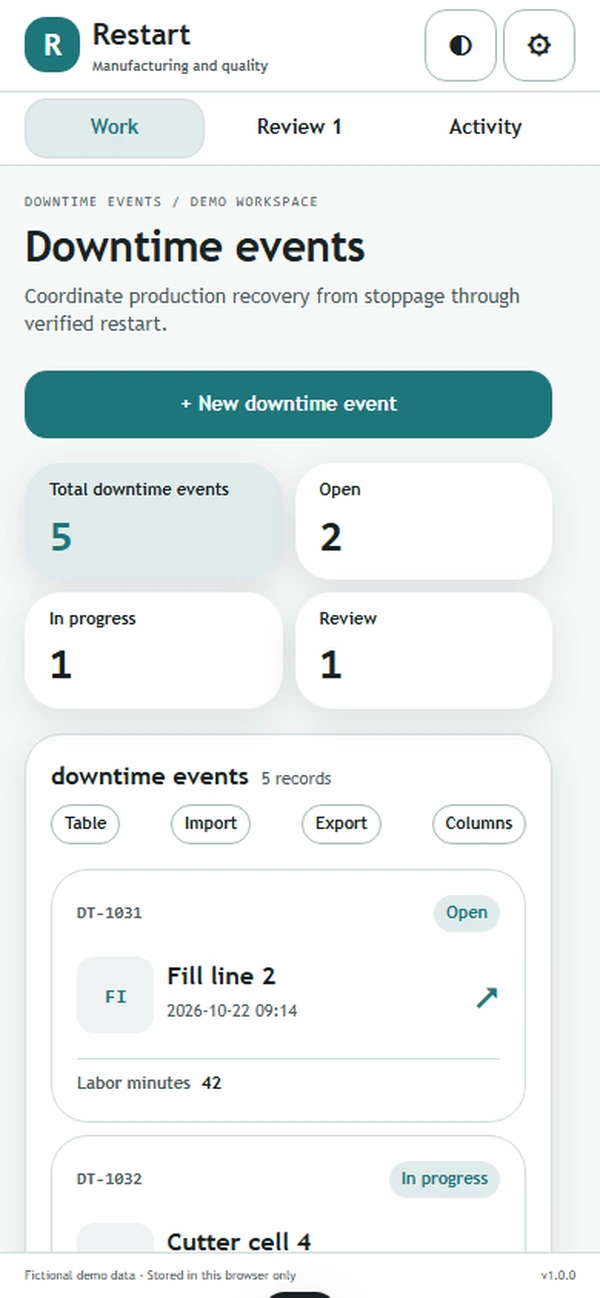Image resolution: width=600 pixels, height=1298 pixels.
Task: Click the Open status badge on DT-1031
Action: click(467, 913)
